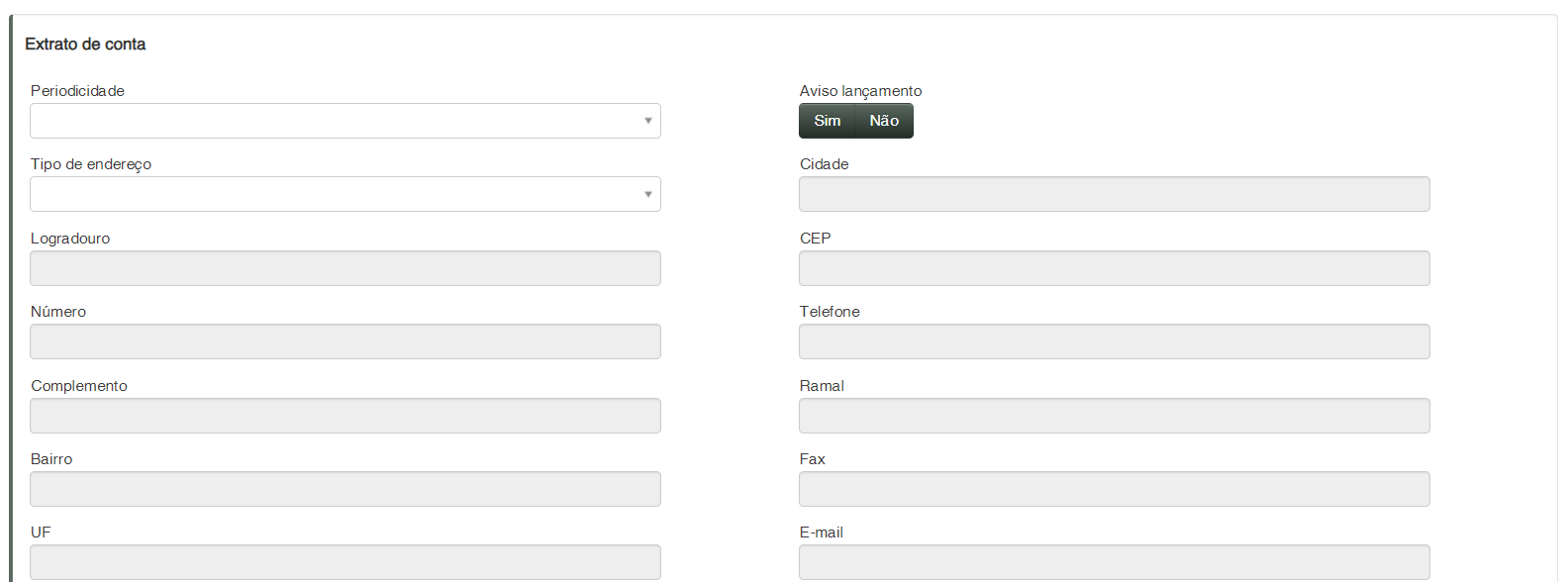Click the Periodicidade label text
Screen dimensions: 1568x582
[x=77, y=91]
